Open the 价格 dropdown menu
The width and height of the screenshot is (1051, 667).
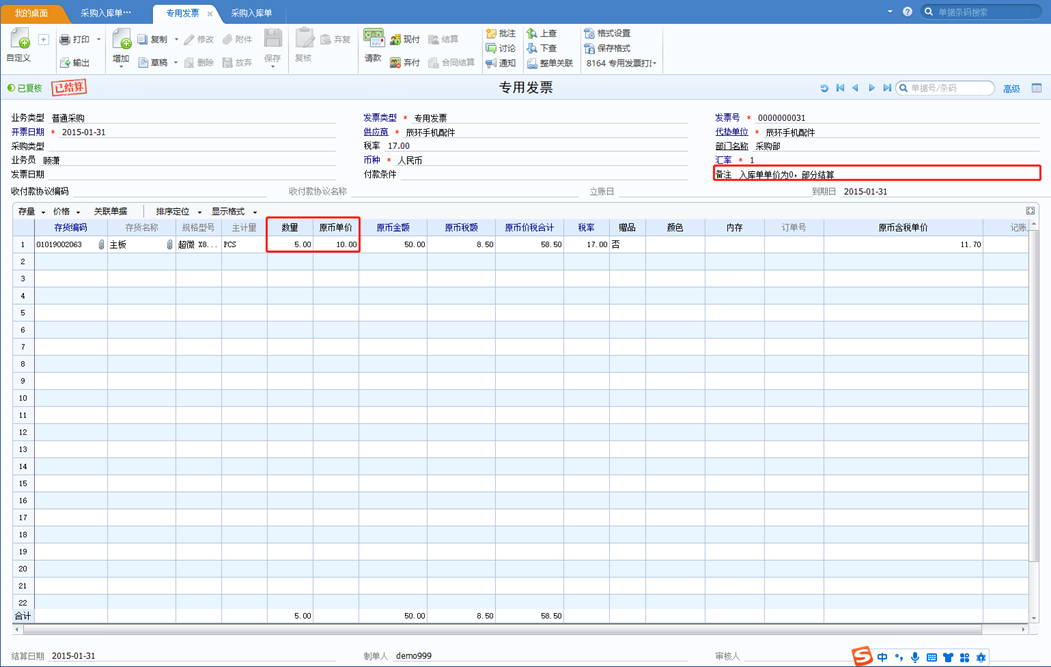[66, 211]
